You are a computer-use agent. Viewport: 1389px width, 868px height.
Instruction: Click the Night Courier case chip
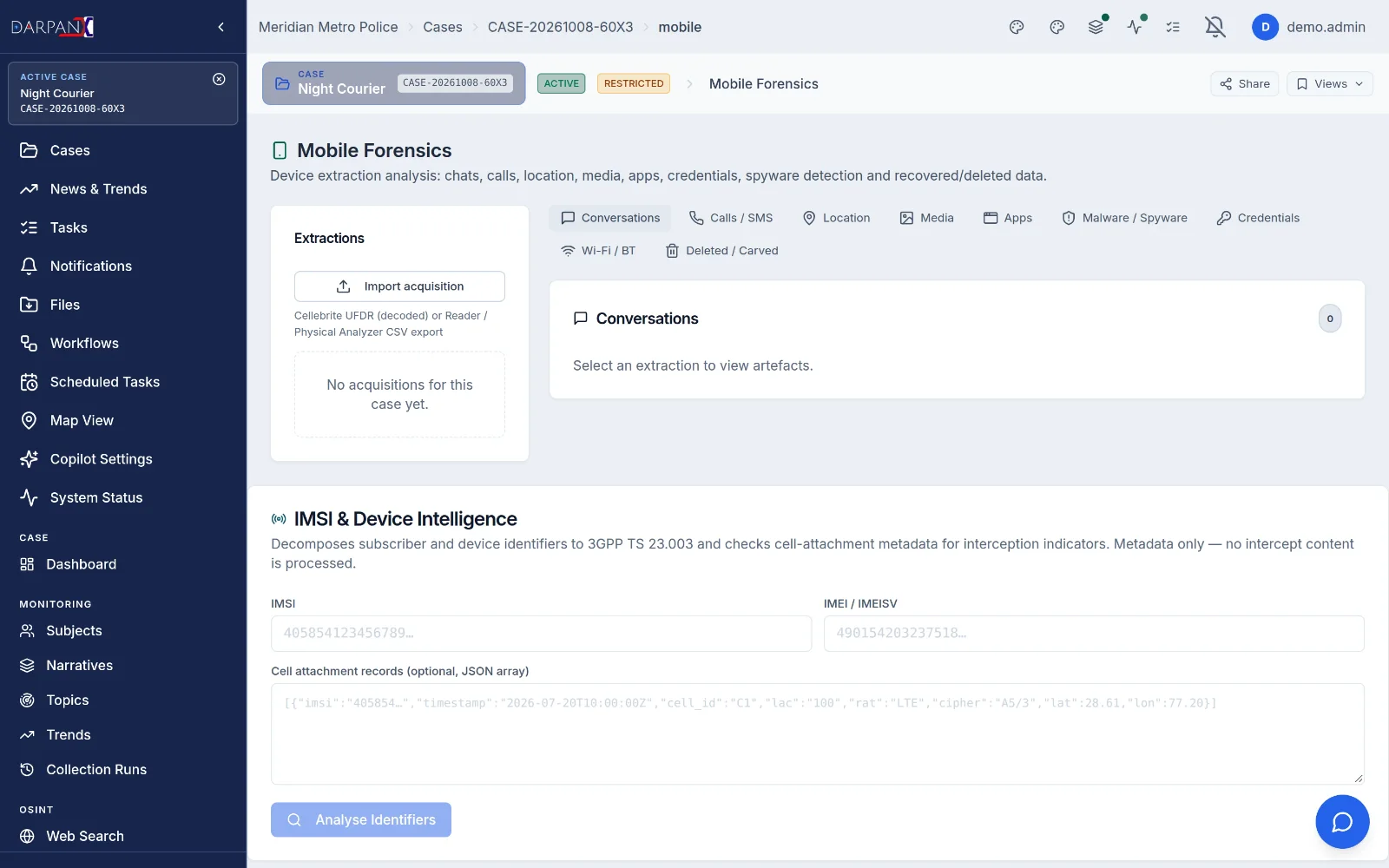[394, 83]
